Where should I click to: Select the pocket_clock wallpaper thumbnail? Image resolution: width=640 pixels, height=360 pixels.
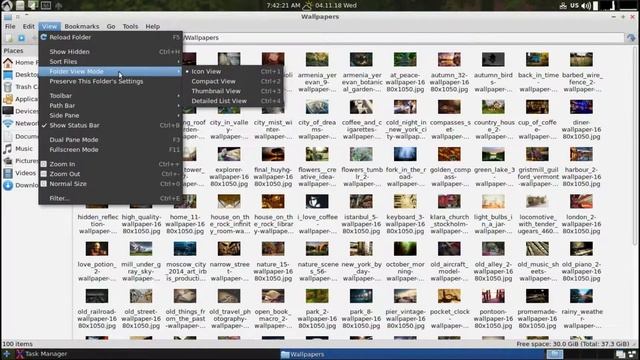click(x=449, y=296)
